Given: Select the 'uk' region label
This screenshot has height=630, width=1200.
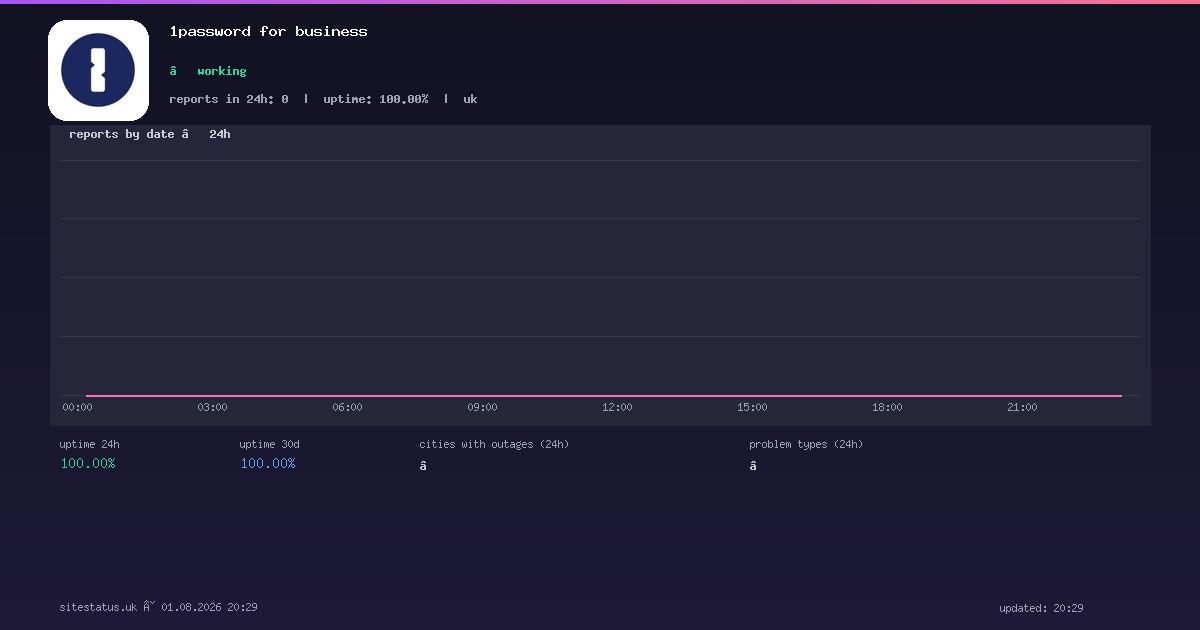Looking at the screenshot, I should (470, 99).
